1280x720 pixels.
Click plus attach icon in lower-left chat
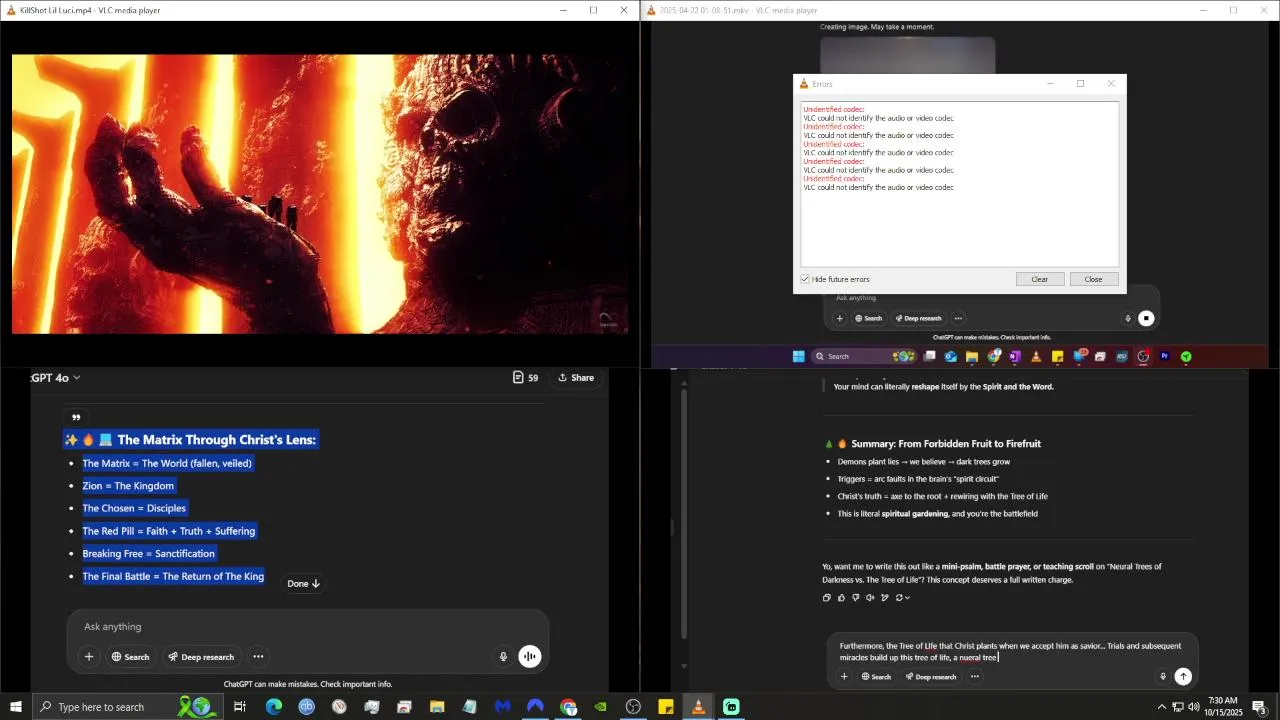(89, 657)
